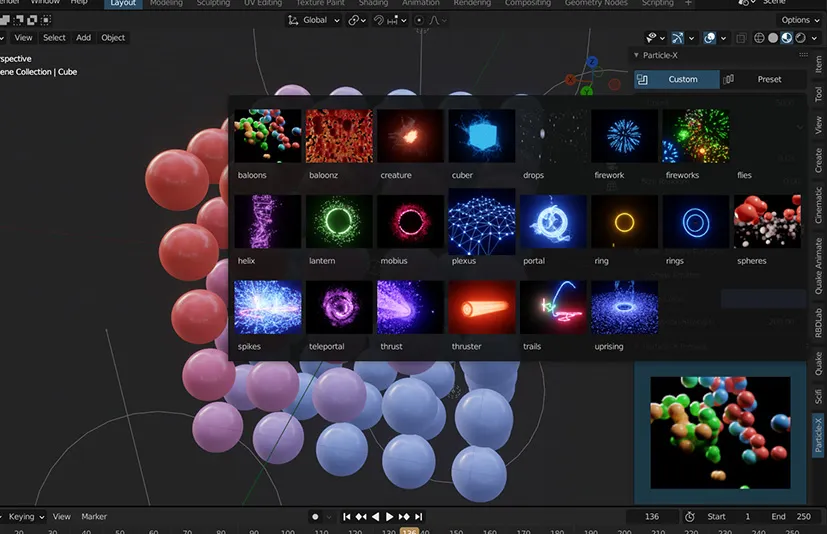This screenshot has width=827, height=534.
Task: Select the baloons particle preset thumbnail
Action: click(267, 136)
